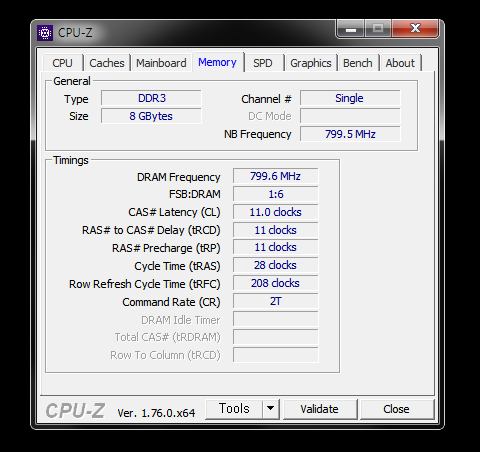Viewport: 480px width, 452px height.
Task: Click the tRP value field 11 clocks
Action: click(276, 247)
